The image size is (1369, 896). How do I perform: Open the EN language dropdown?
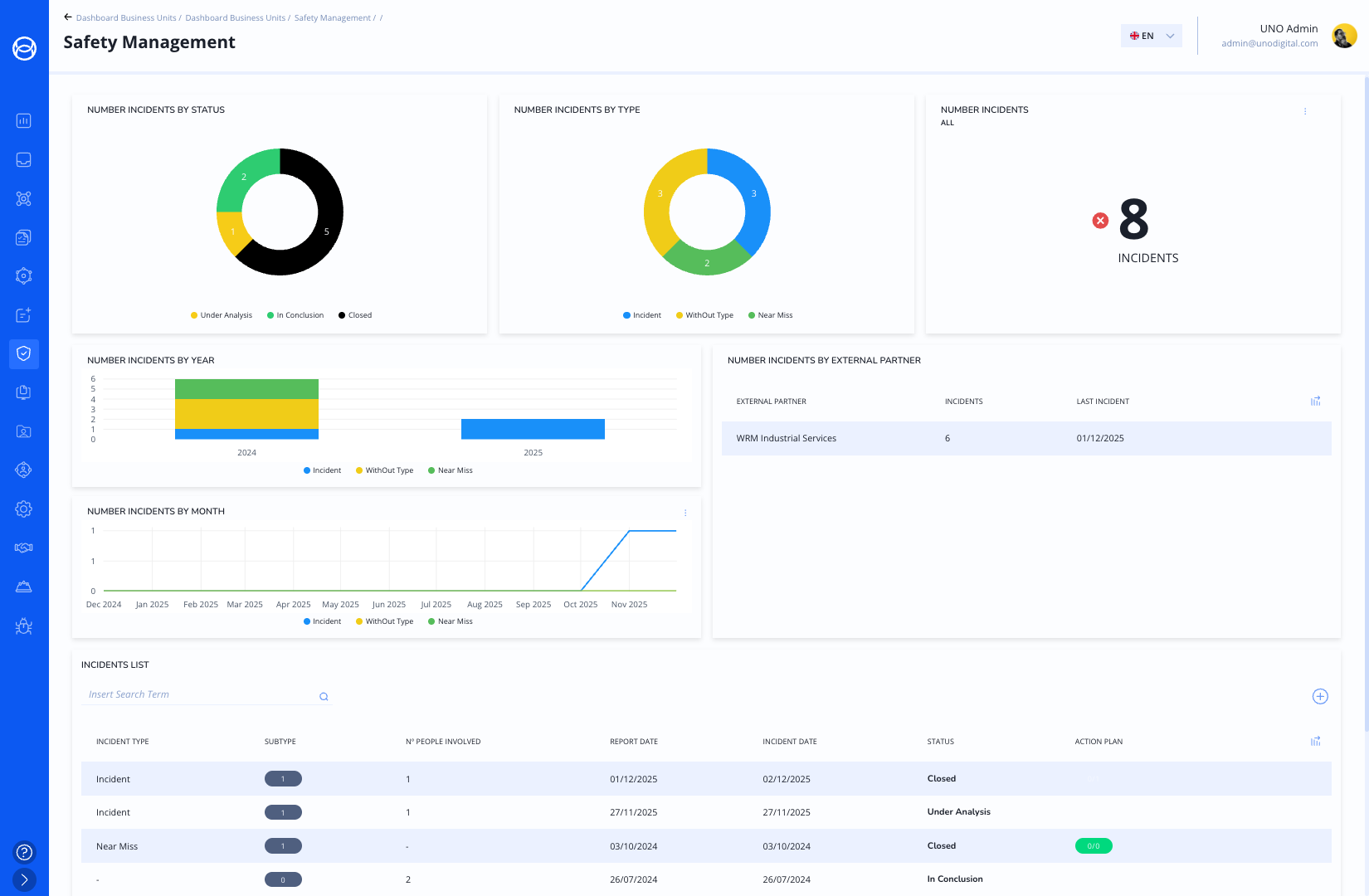coord(1151,36)
